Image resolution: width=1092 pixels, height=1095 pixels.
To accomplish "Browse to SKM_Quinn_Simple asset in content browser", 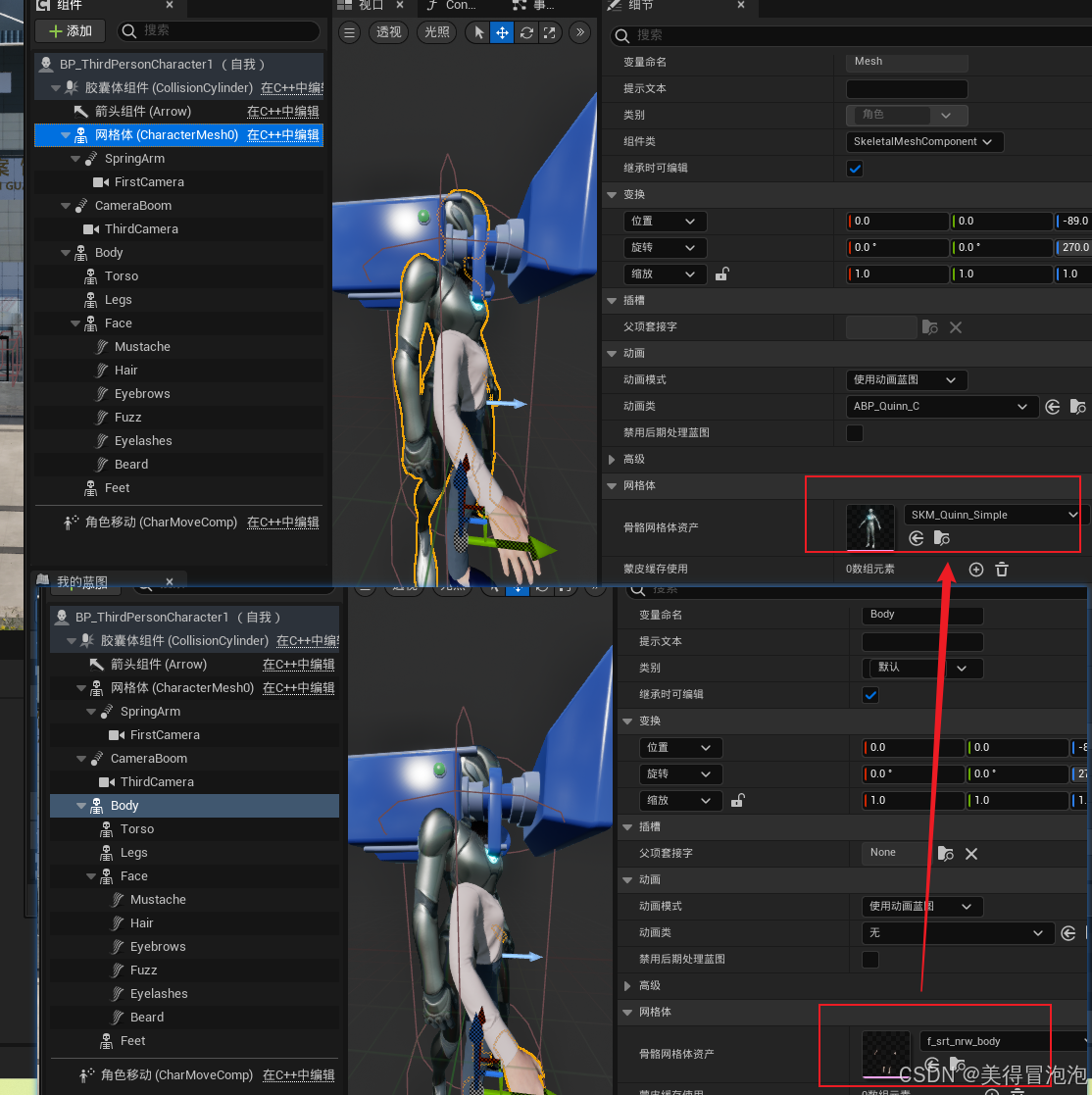I will tap(941, 538).
